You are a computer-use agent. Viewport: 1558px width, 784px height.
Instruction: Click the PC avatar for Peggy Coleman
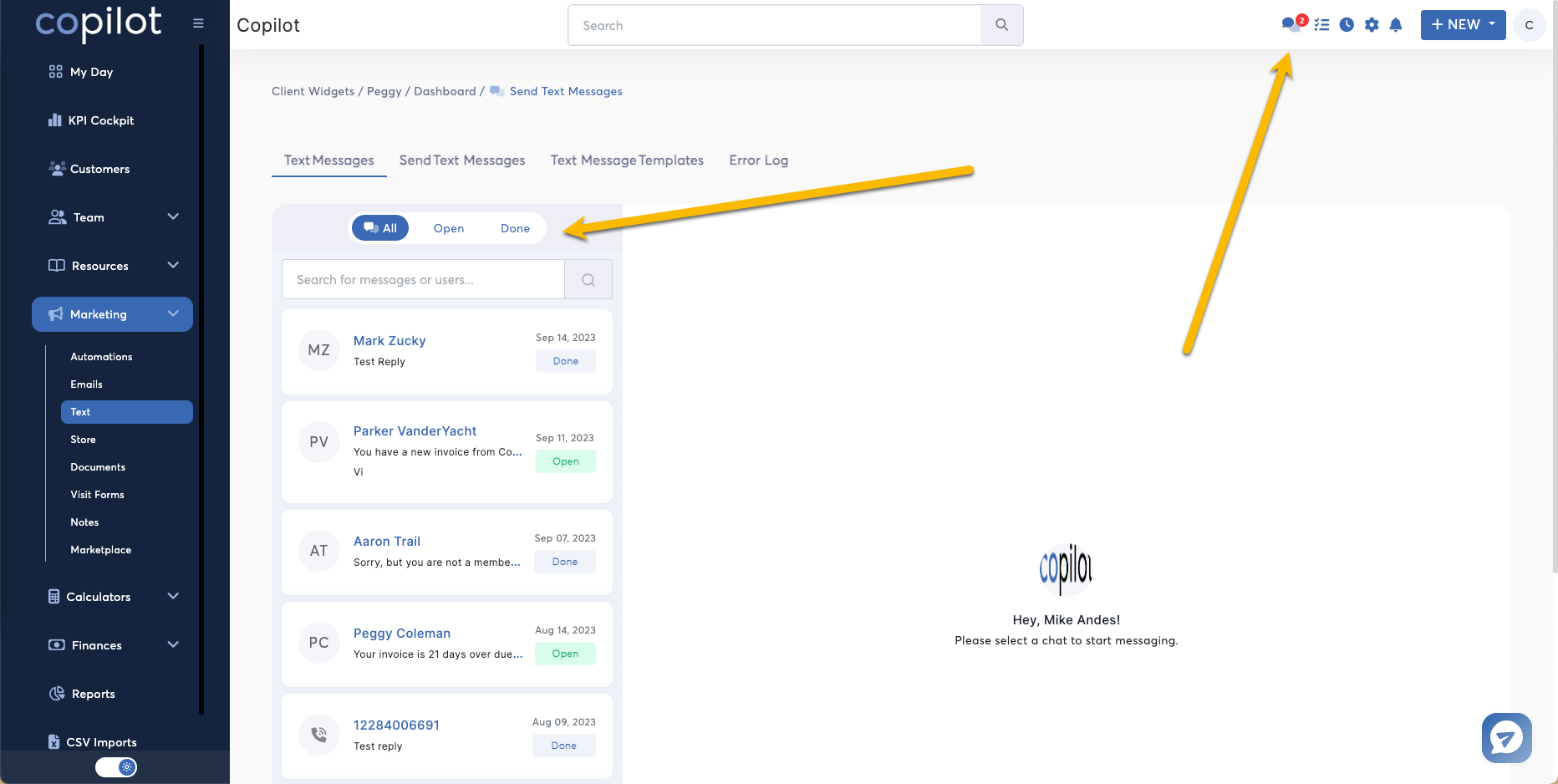point(318,643)
